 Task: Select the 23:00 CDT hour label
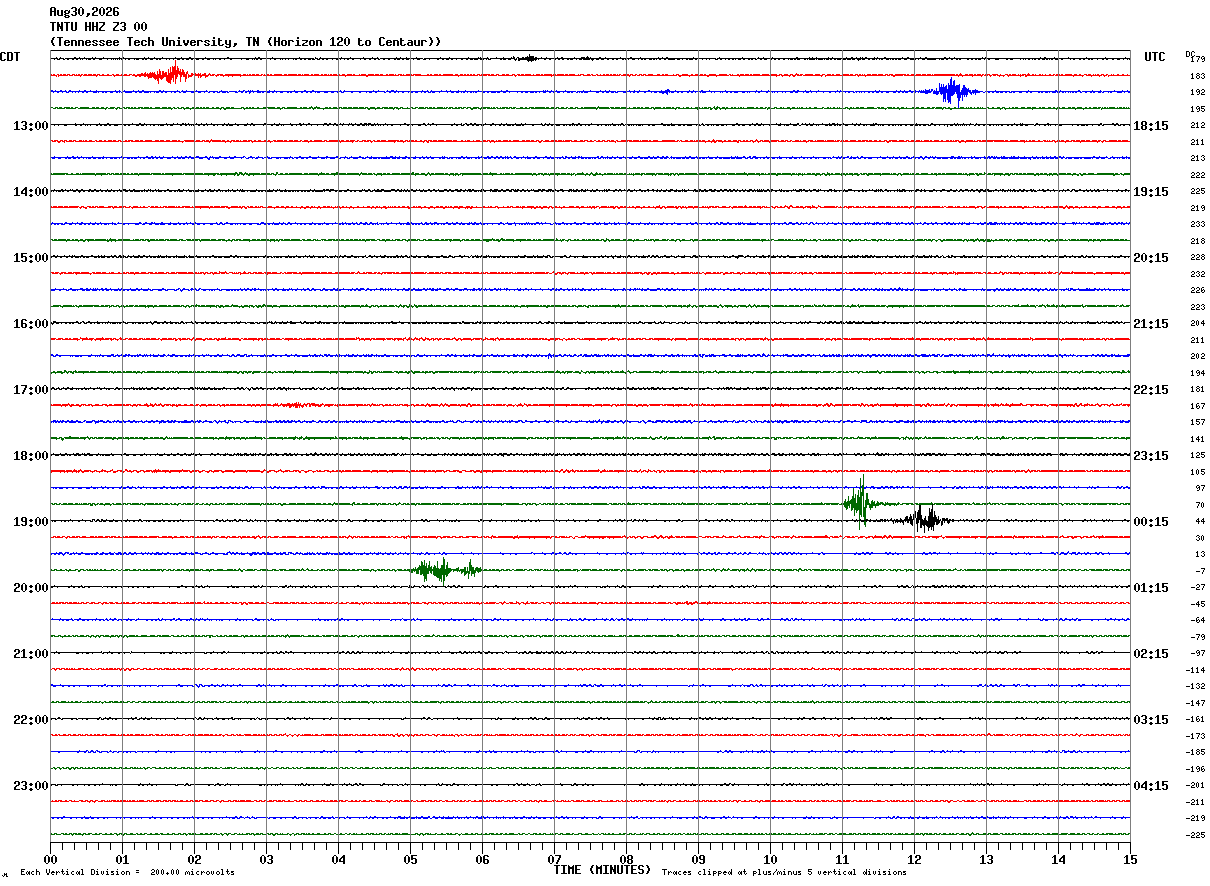pyautogui.click(x=30, y=785)
